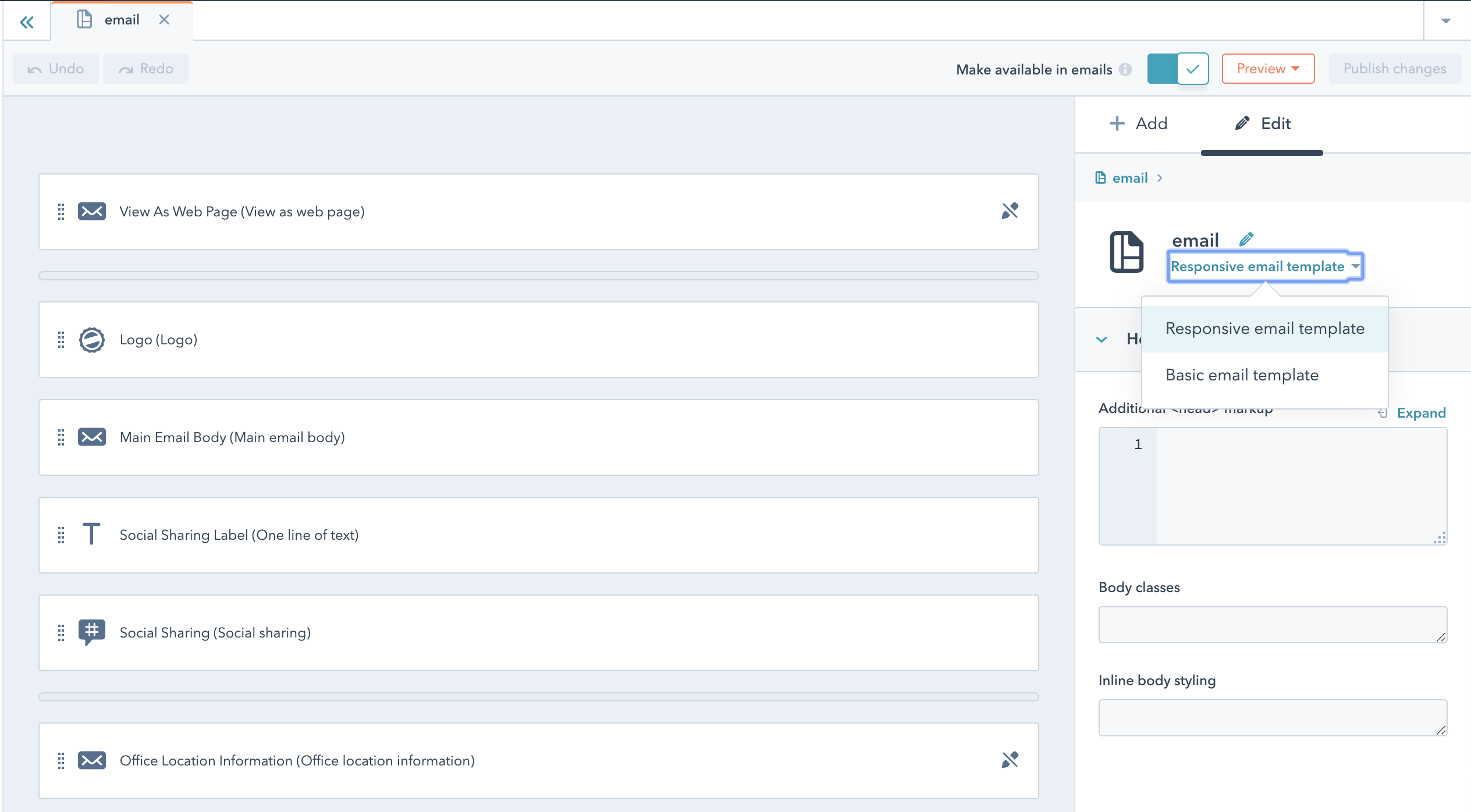This screenshot has height=812, width=1471.
Task: Toggle the Office Location pin icon
Action: pos(1011,760)
